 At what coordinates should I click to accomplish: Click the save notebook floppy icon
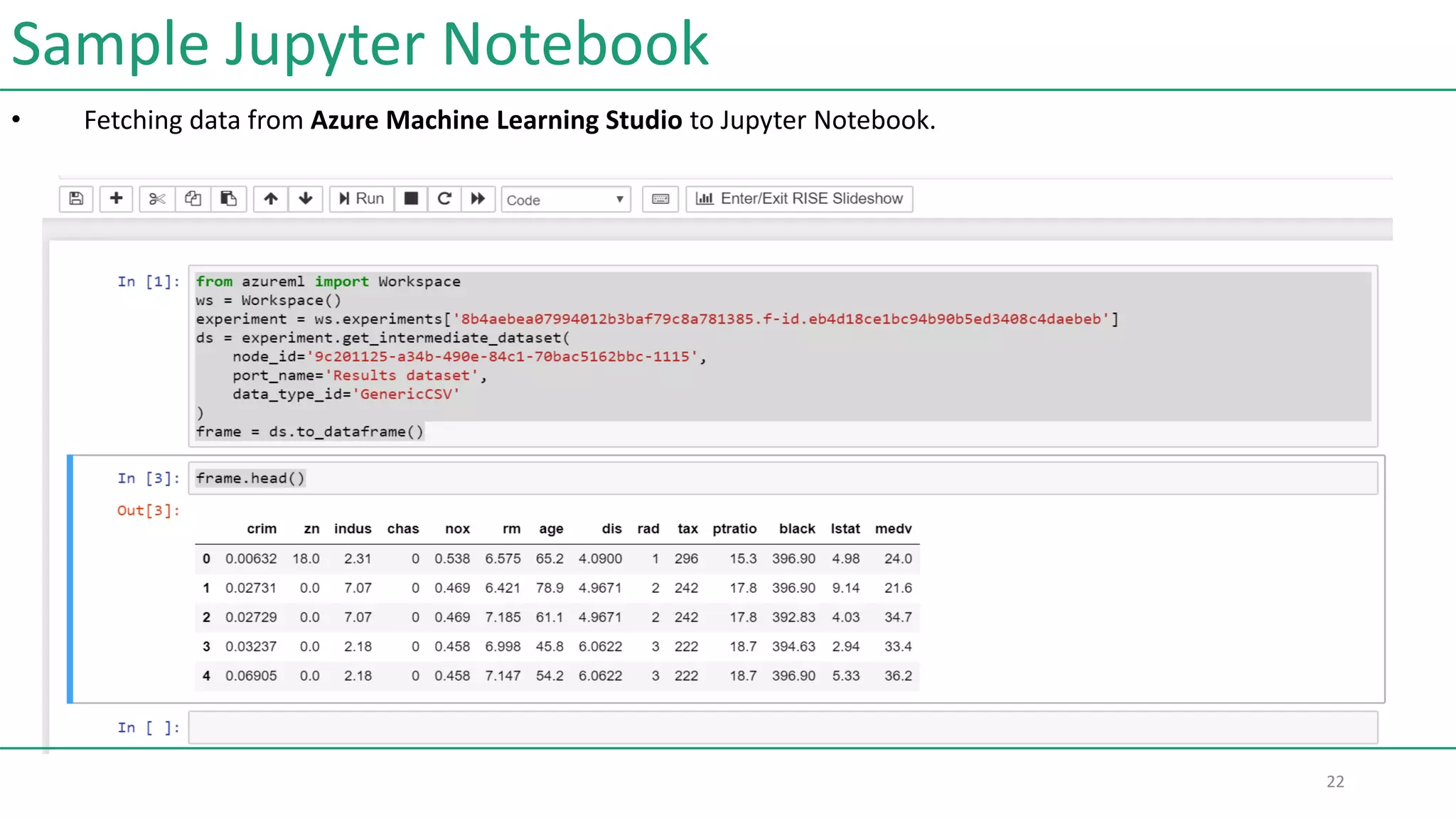[x=76, y=198]
